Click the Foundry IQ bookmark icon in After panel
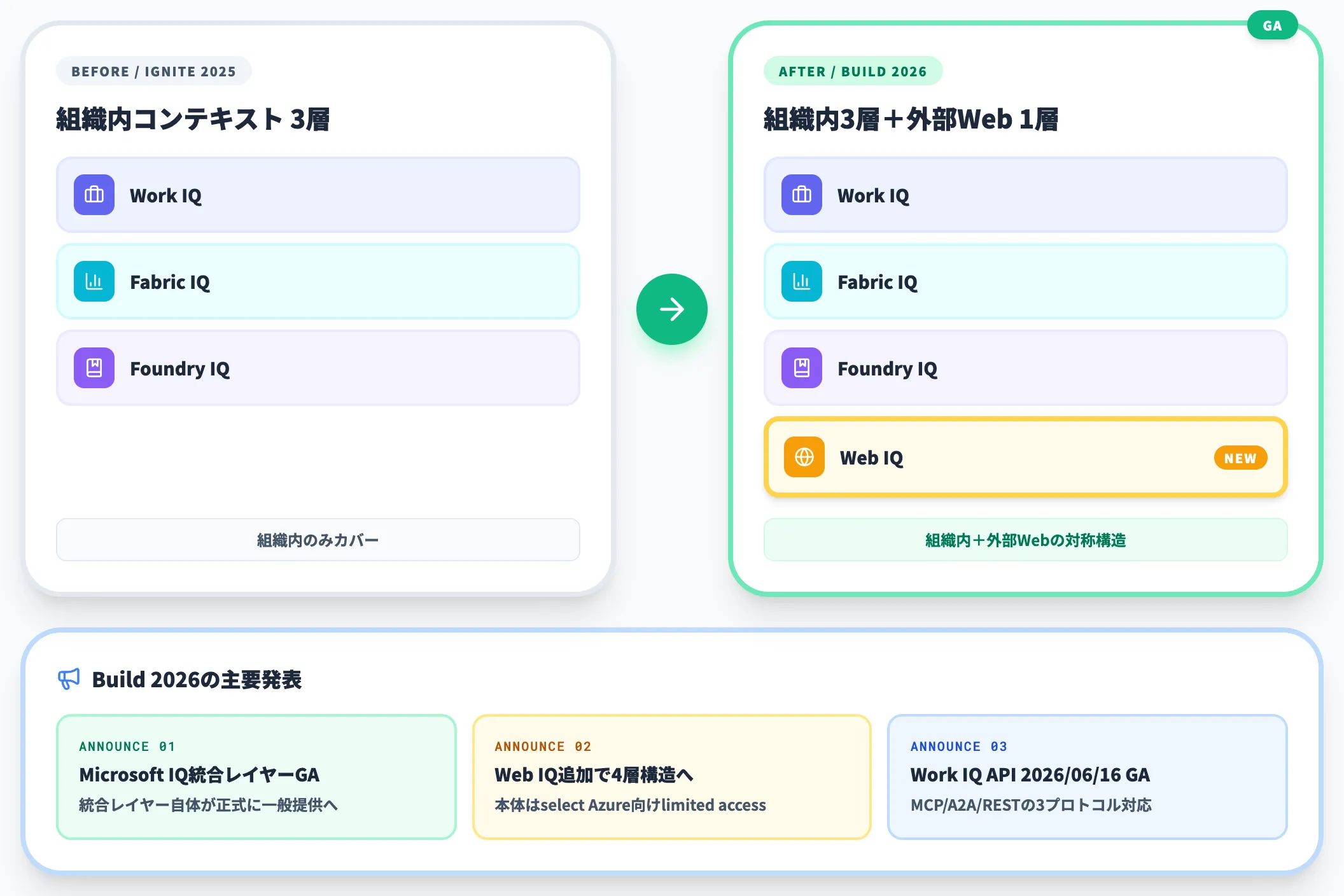 click(802, 368)
